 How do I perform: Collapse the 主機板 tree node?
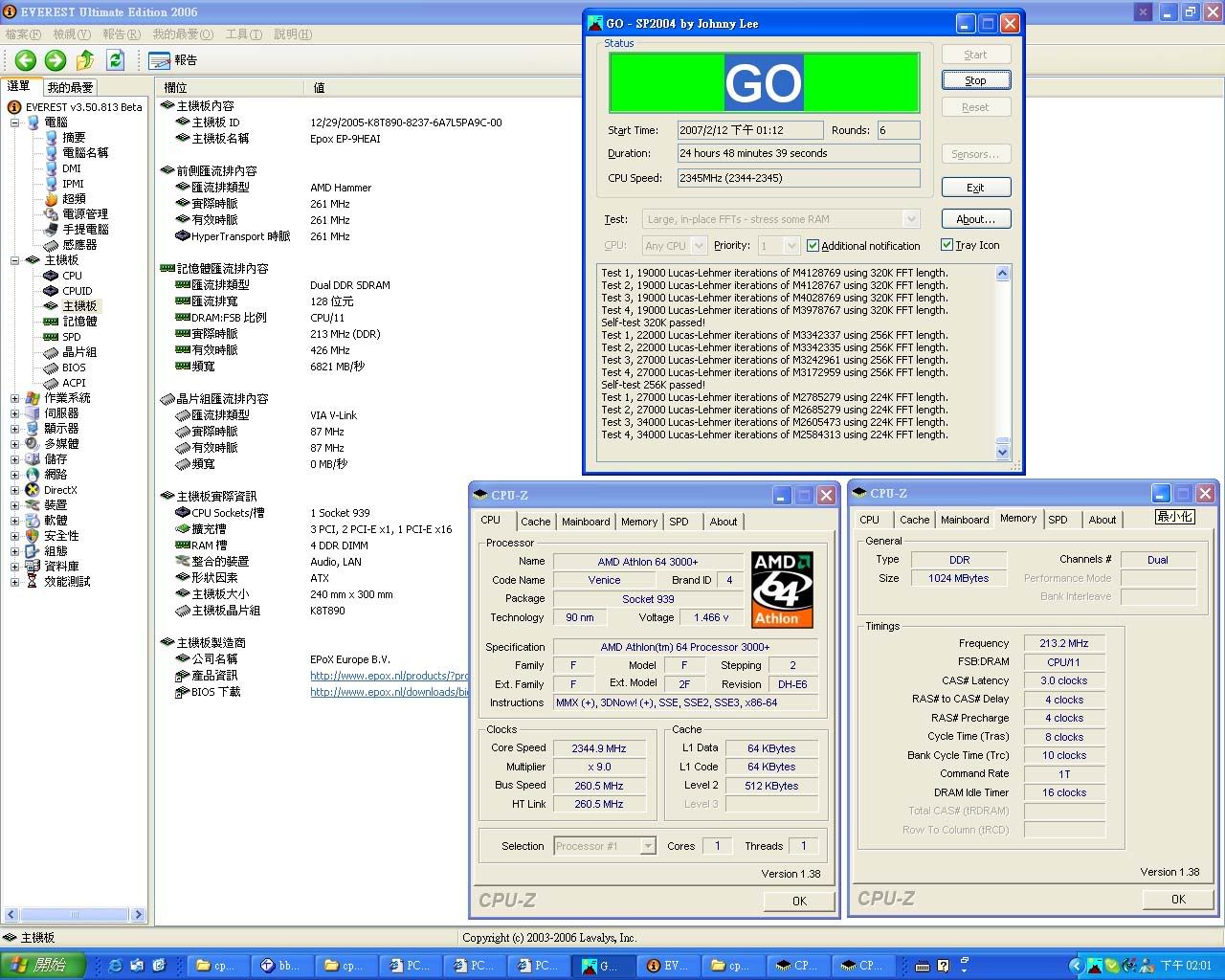14,260
